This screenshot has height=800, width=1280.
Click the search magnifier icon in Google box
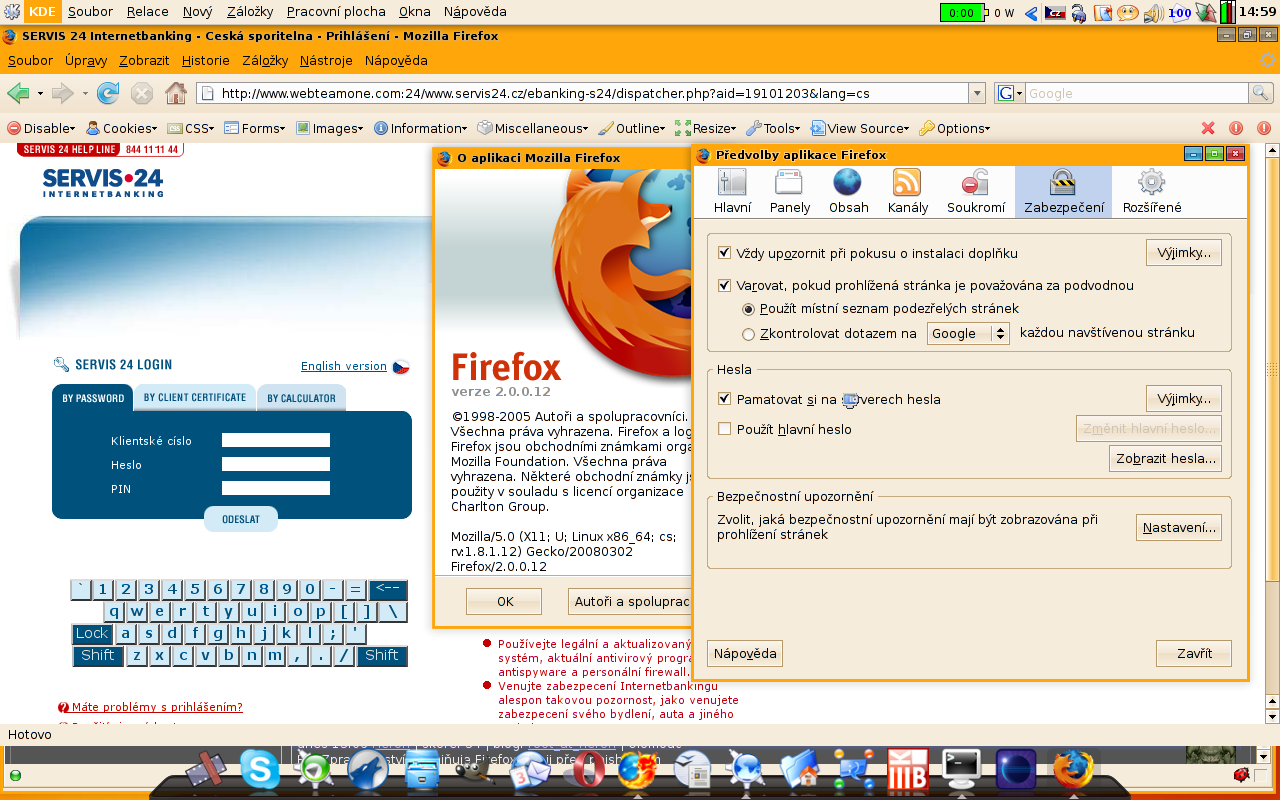(1261, 93)
